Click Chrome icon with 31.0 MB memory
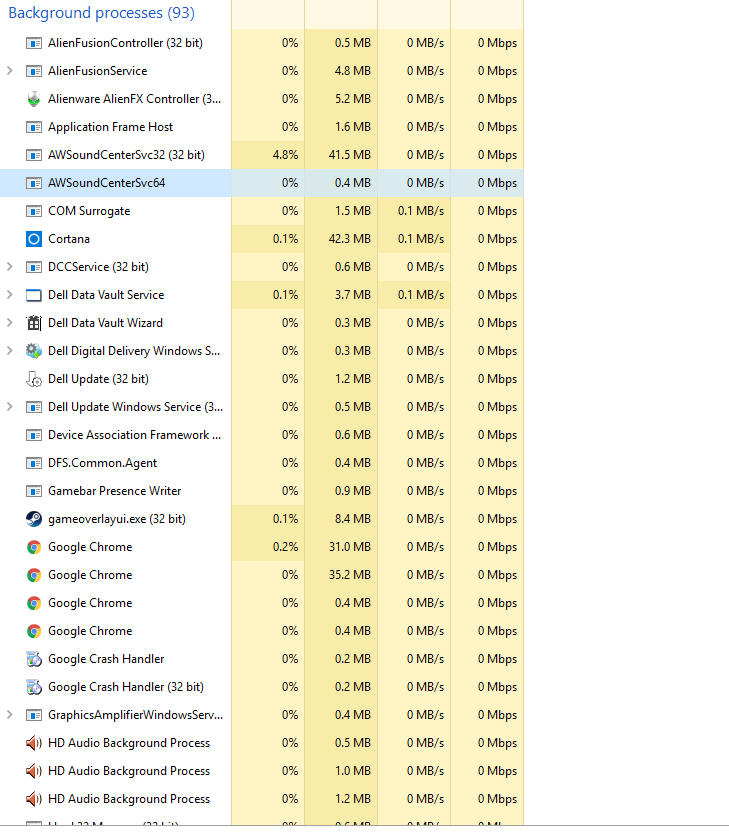Image resolution: width=729 pixels, height=834 pixels. [x=33, y=547]
